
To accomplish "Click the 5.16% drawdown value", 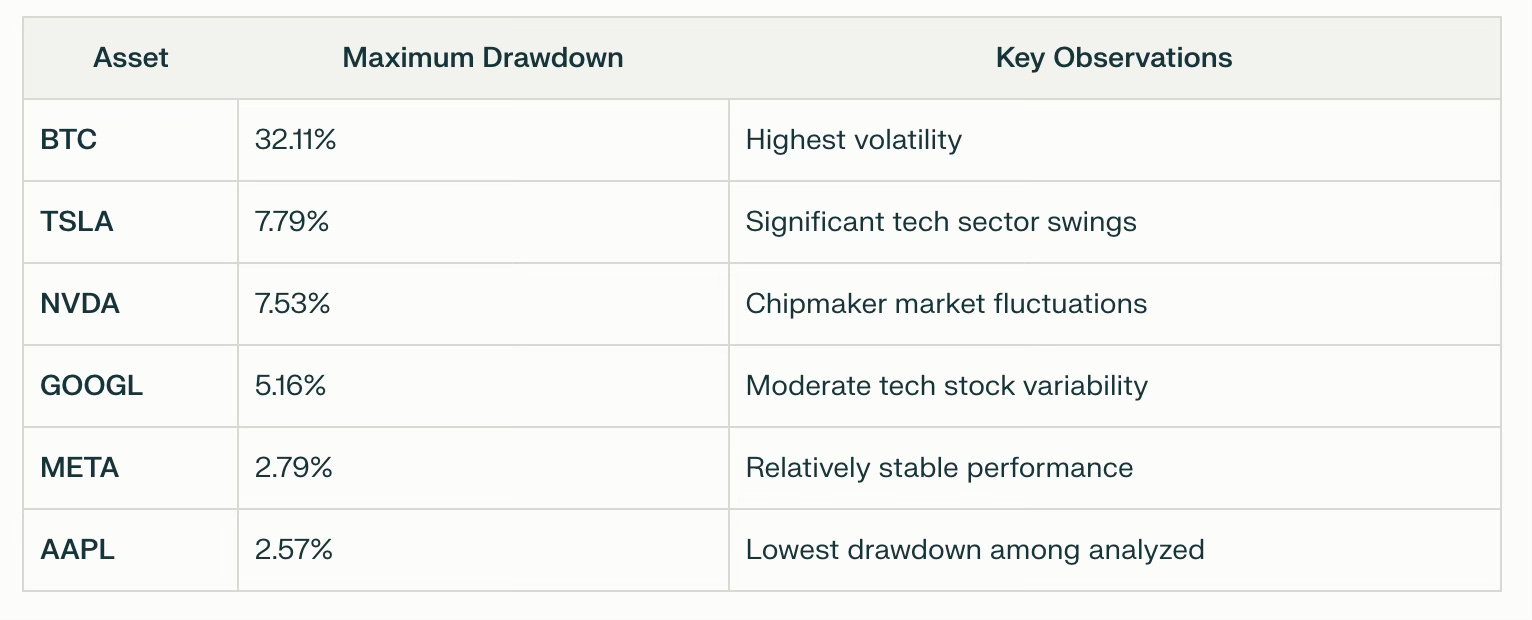I will pyautogui.click(x=290, y=386).
